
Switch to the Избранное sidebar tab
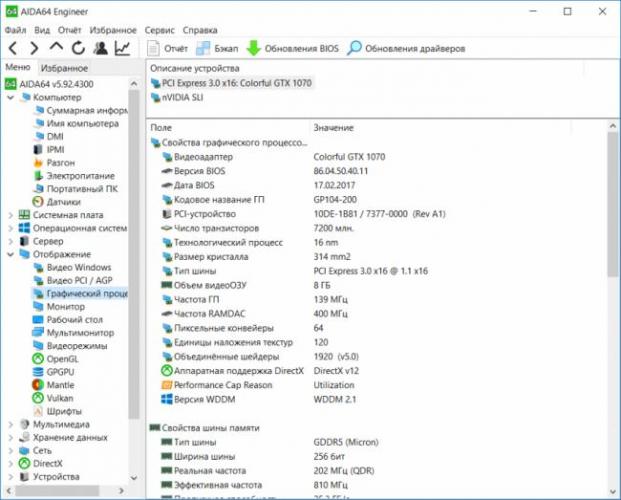click(x=64, y=68)
